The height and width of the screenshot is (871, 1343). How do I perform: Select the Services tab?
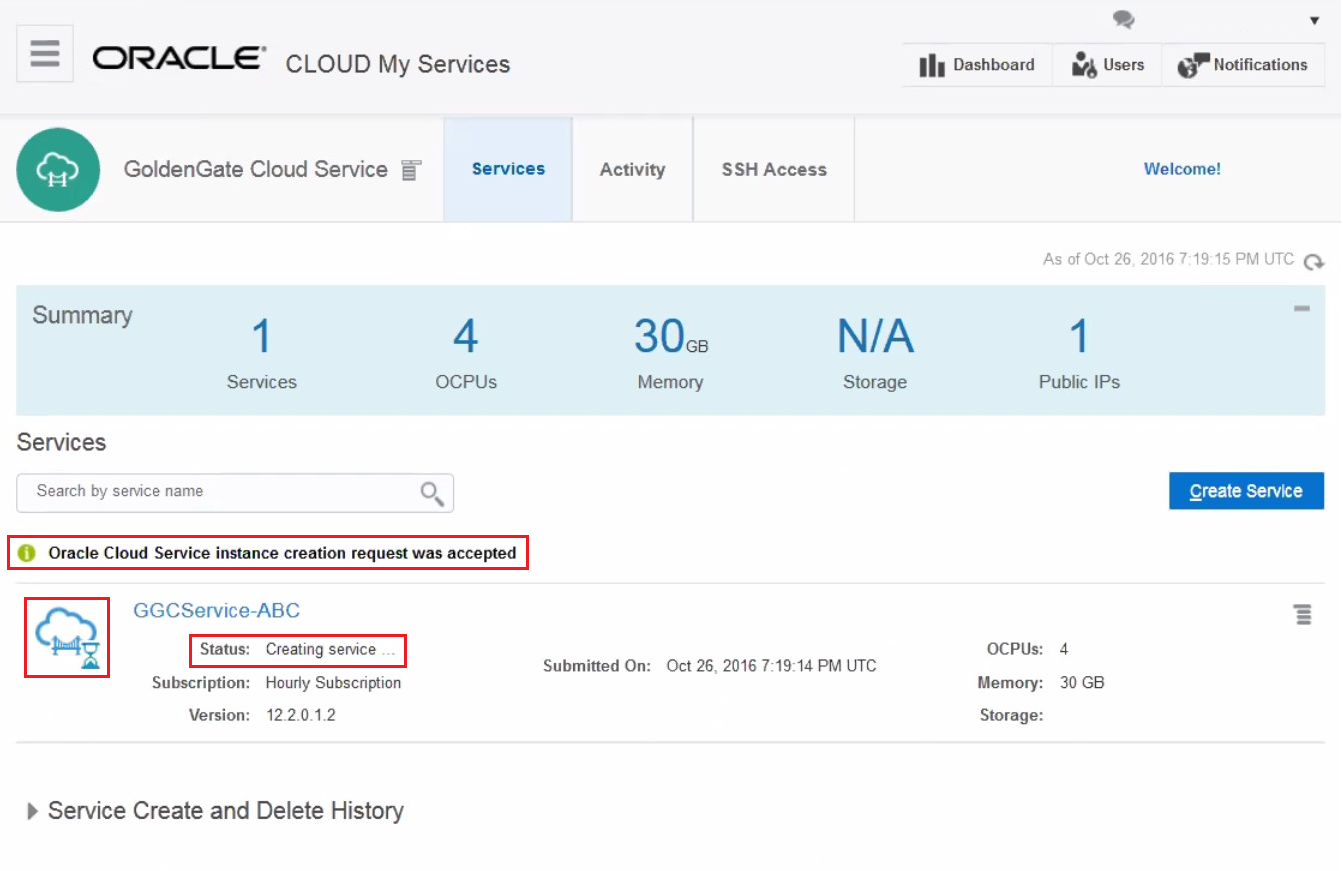508,170
